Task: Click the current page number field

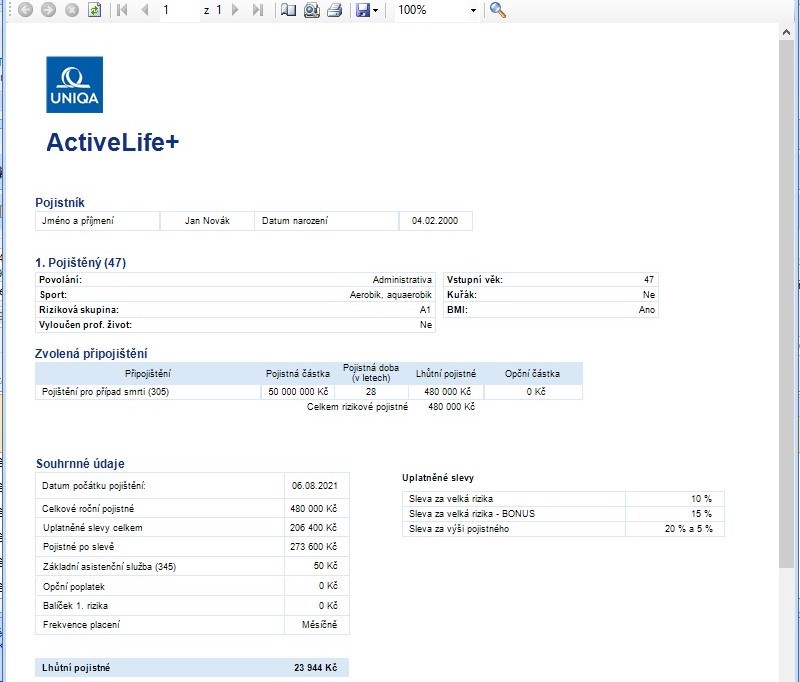Action: pos(180,10)
